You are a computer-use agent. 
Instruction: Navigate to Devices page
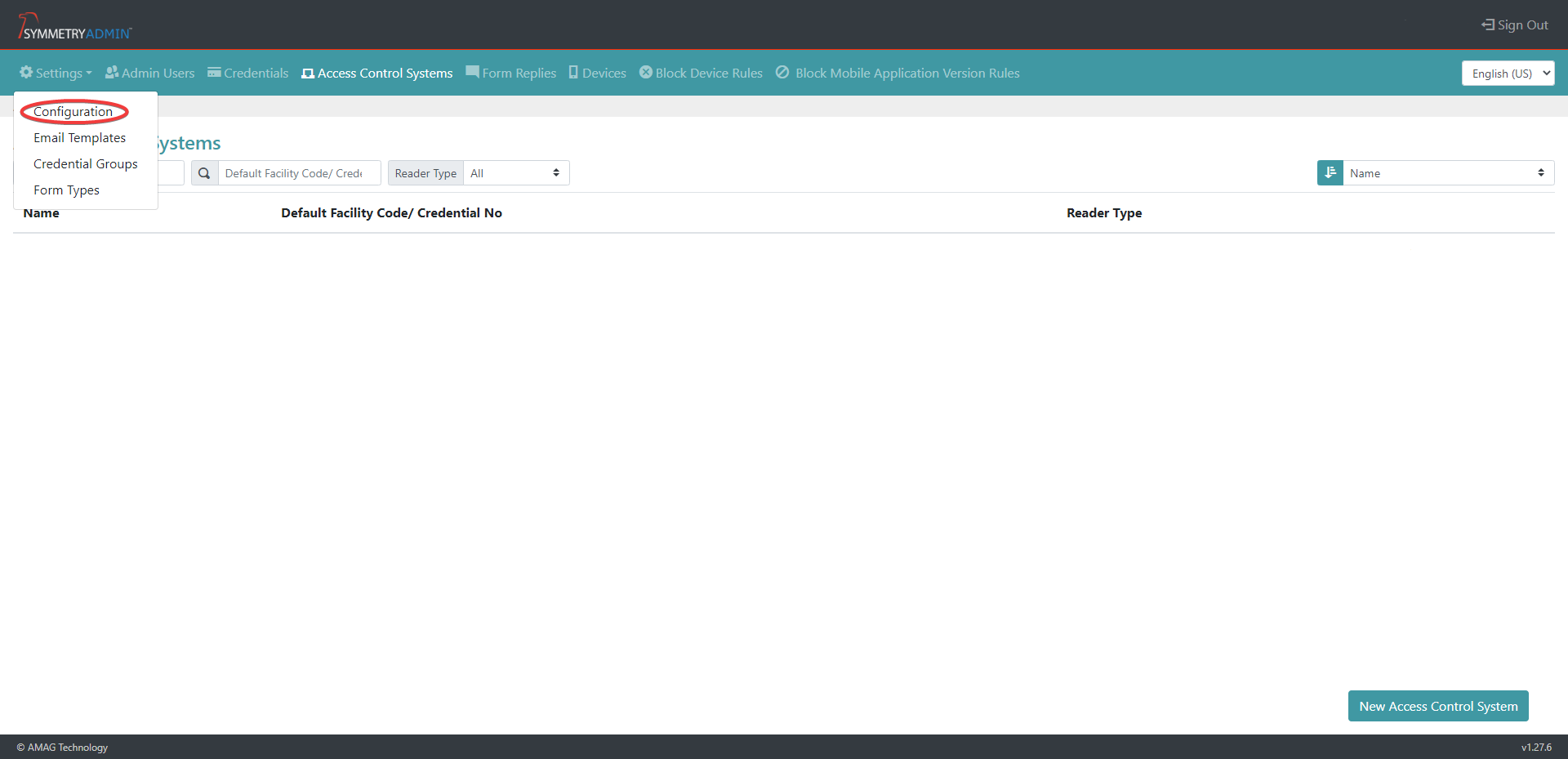598,73
